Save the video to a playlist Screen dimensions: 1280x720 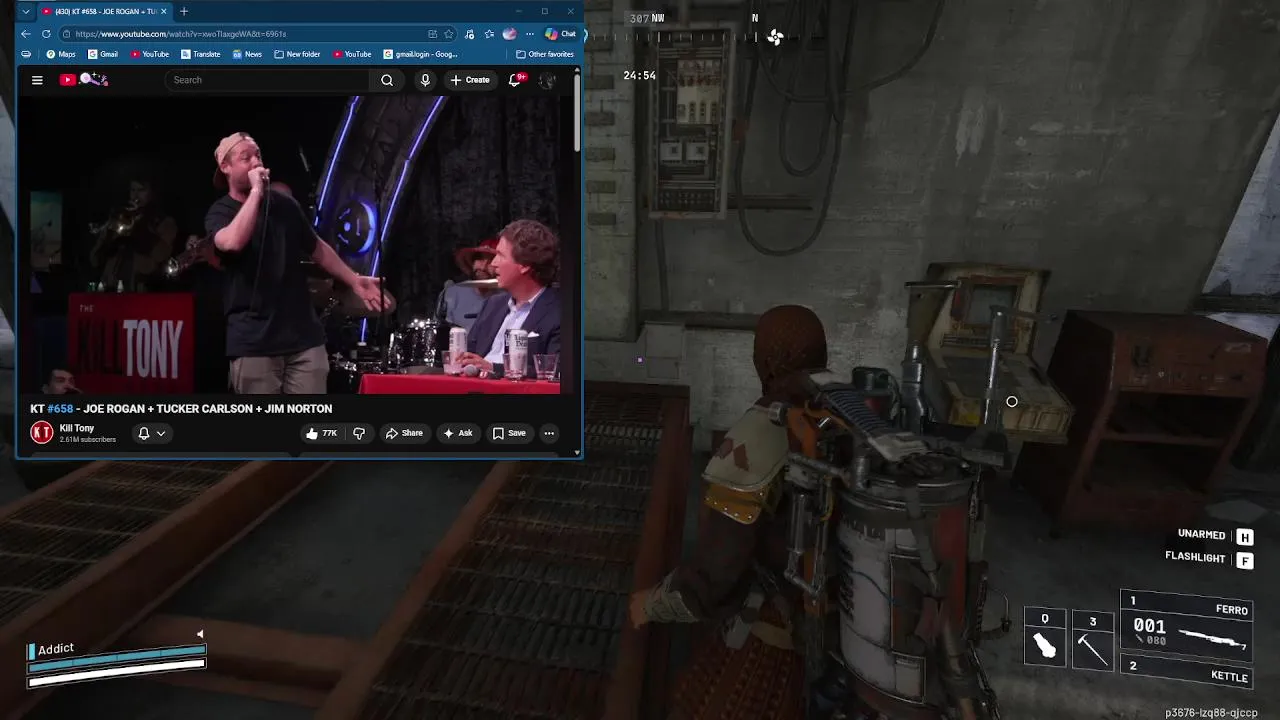pos(509,433)
